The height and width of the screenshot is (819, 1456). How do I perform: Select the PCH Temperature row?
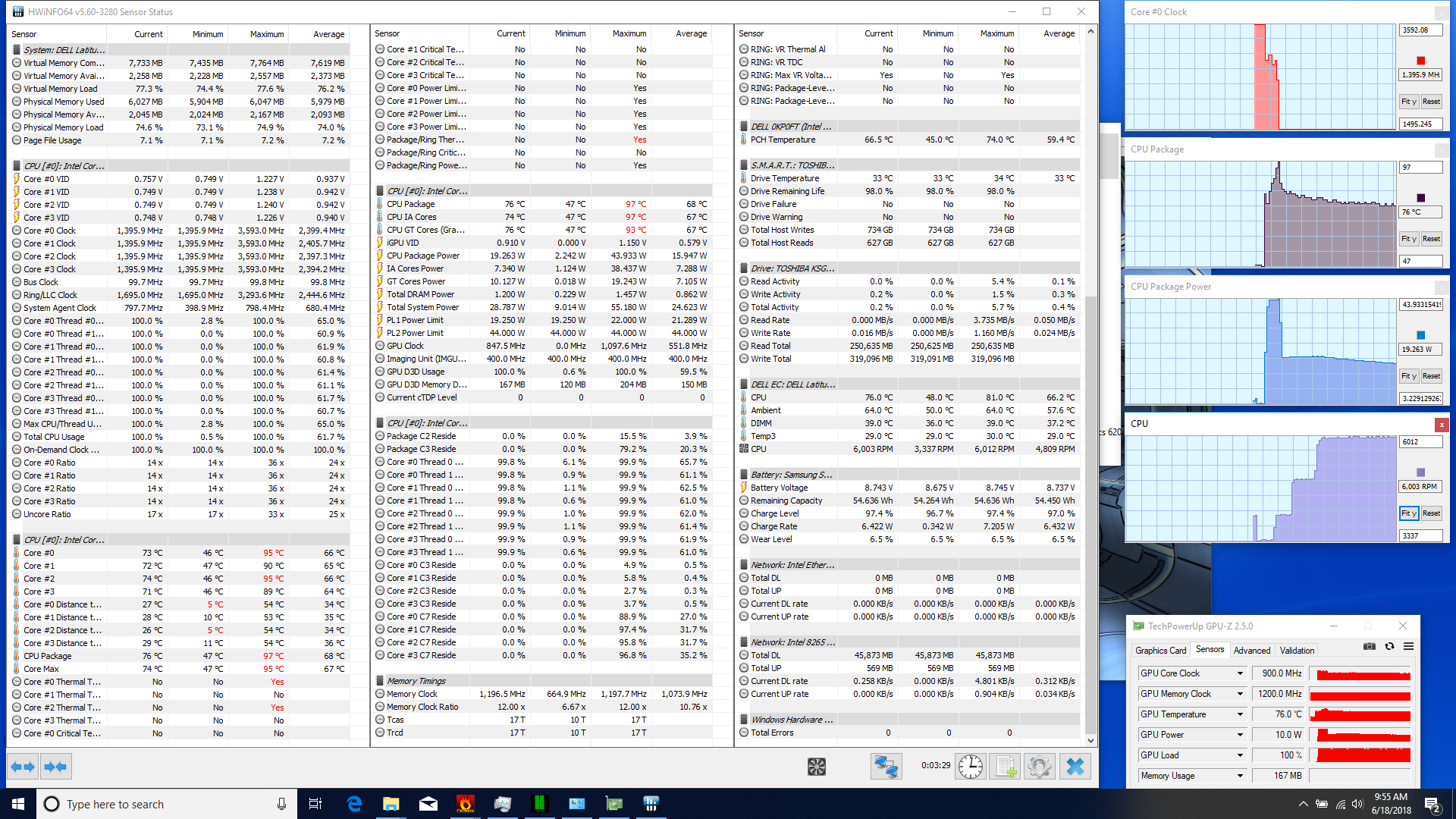[x=908, y=140]
